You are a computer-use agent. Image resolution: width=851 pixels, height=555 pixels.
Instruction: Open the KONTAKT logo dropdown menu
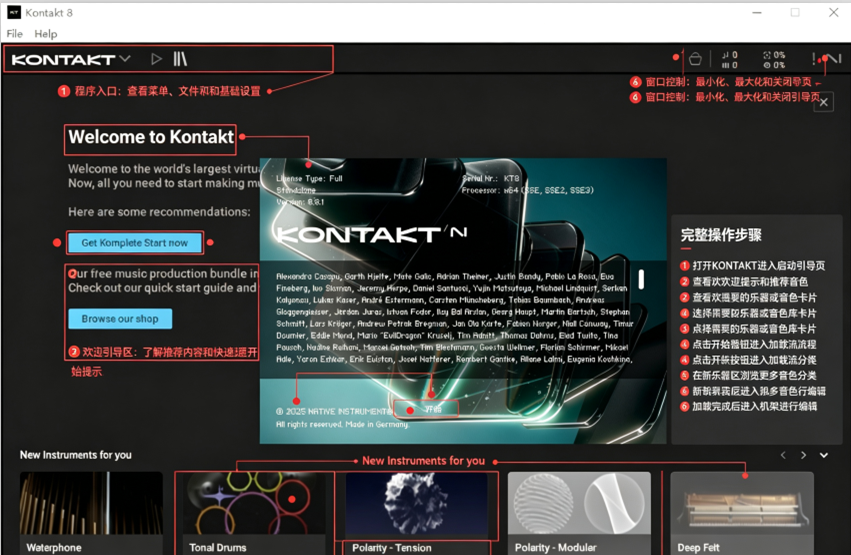coord(71,59)
